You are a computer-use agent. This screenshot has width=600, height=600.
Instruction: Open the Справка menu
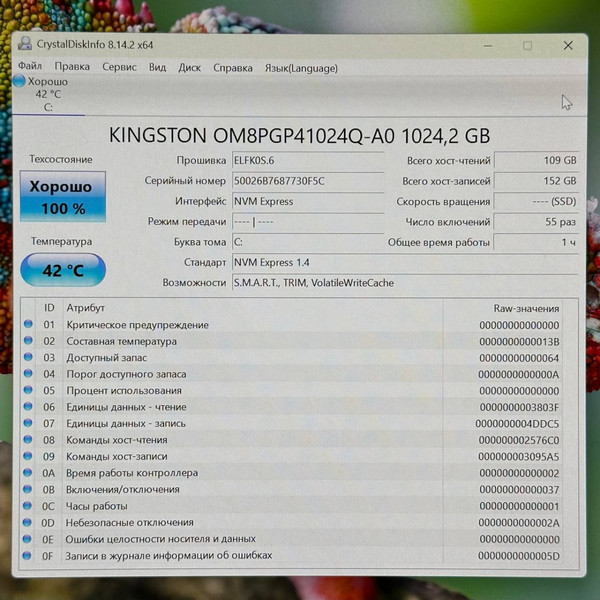click(233, 68)
